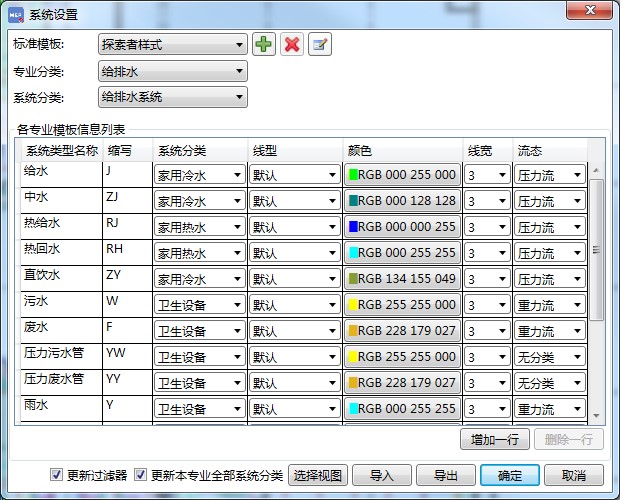620x500 pixels.
Task: Toggle the 更新过滤器 checkbox
Action: click(56, 475)
